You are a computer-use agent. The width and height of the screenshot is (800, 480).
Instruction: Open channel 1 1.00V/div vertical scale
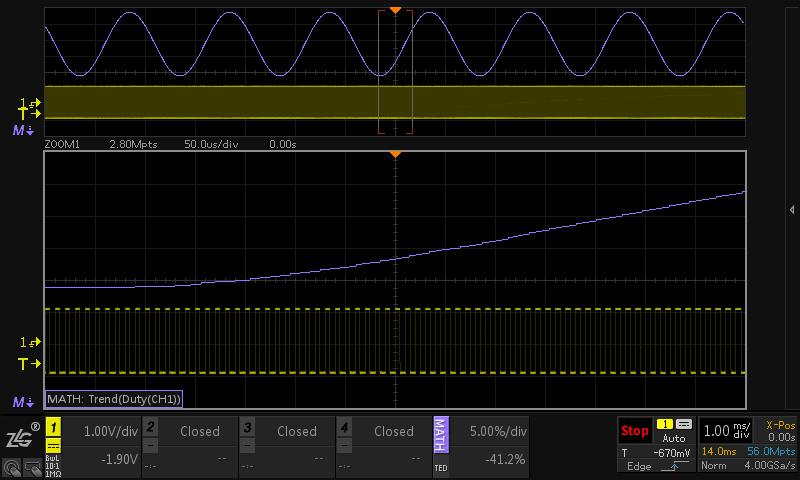[x=111, y=432]
